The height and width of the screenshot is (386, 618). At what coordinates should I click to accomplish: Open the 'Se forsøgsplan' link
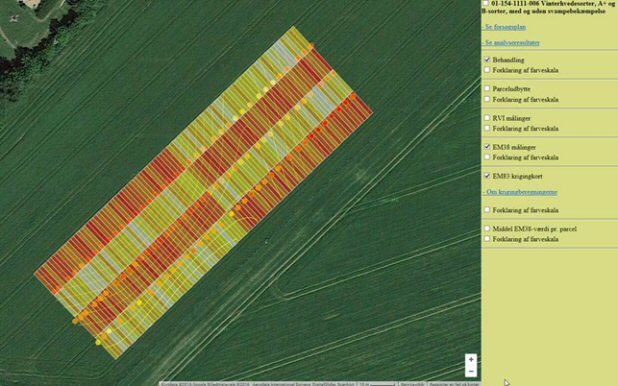[504, 27]
